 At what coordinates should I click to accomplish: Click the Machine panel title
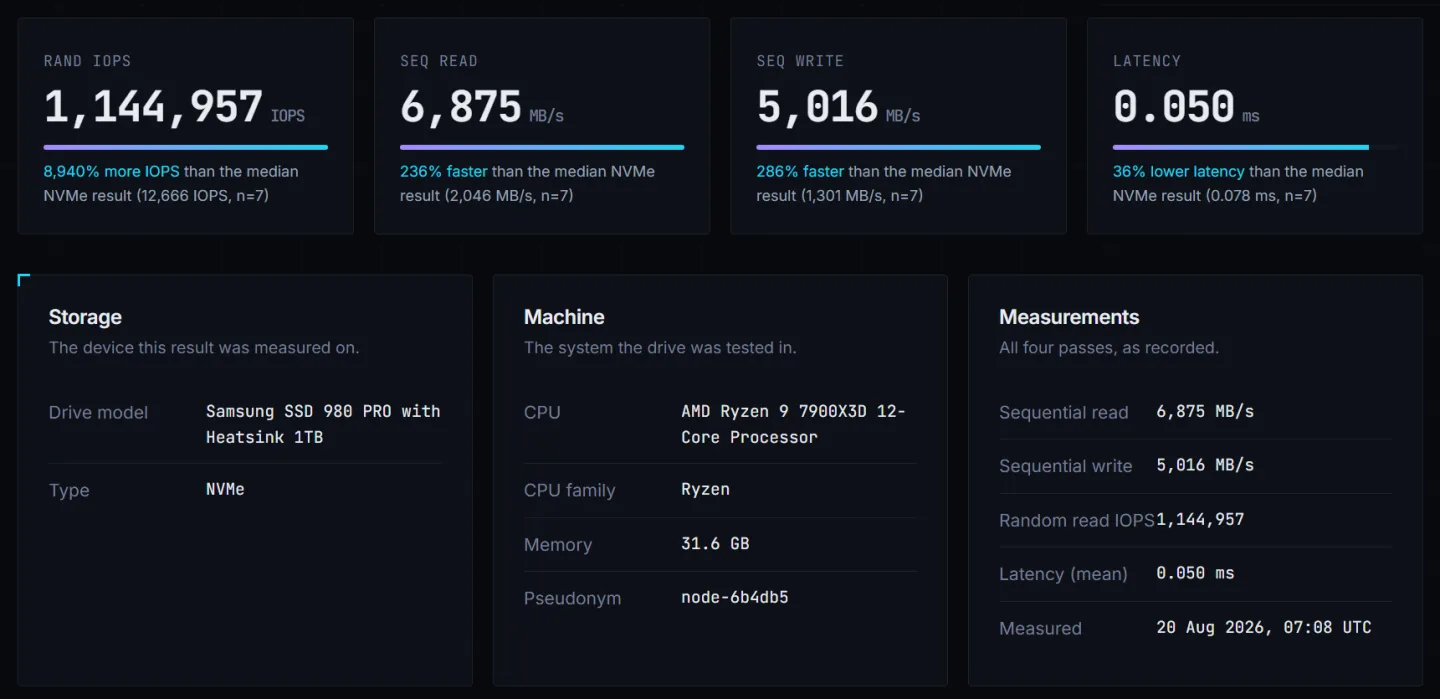[564, 317]
